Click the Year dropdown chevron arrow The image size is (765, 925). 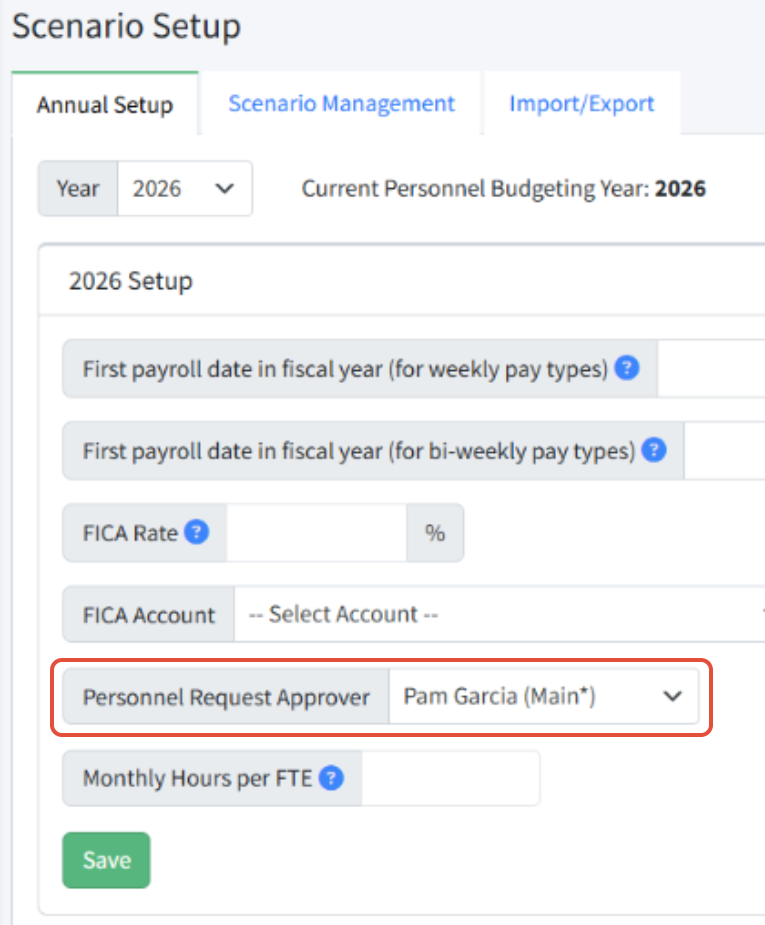pyautogui.click(x=224, y=189)
